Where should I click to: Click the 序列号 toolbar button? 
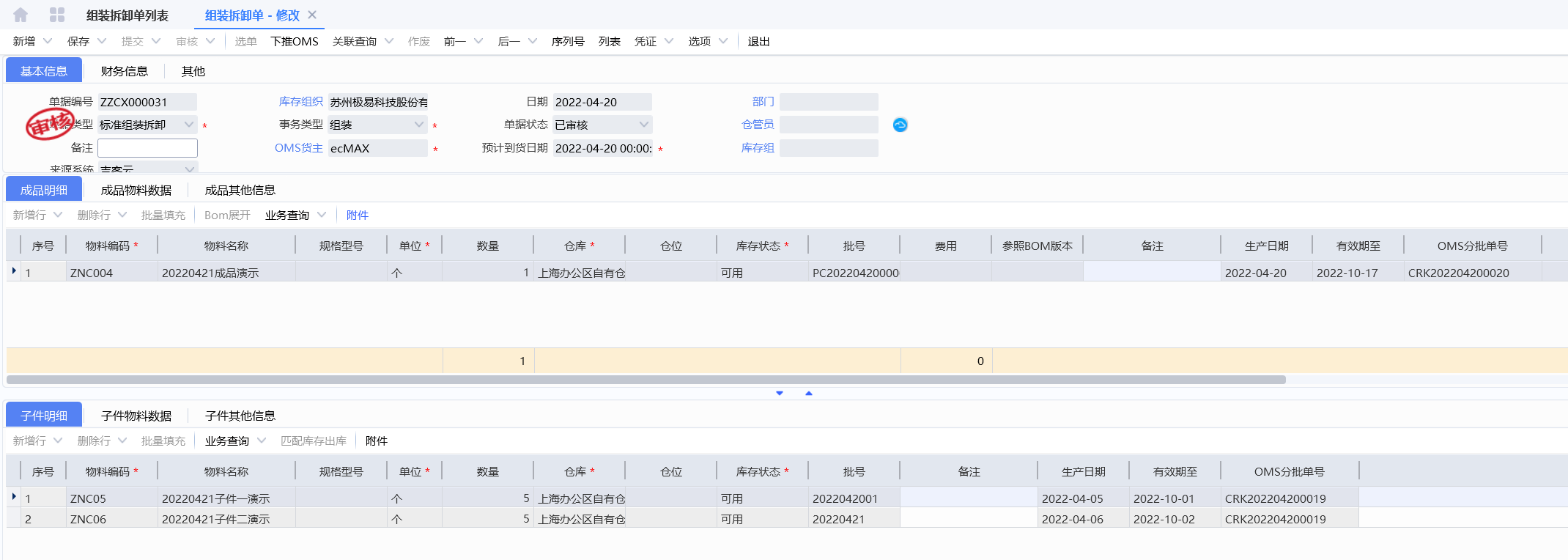click(x=568, y=42)
